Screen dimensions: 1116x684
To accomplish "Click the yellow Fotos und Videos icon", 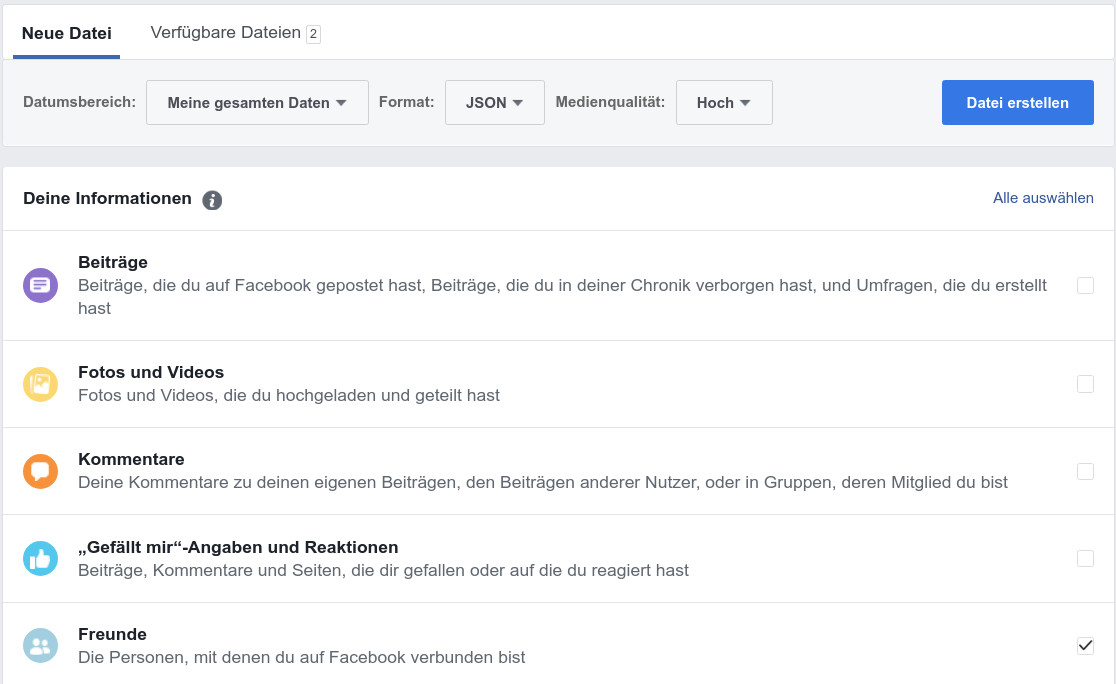I will coord(40,384).
